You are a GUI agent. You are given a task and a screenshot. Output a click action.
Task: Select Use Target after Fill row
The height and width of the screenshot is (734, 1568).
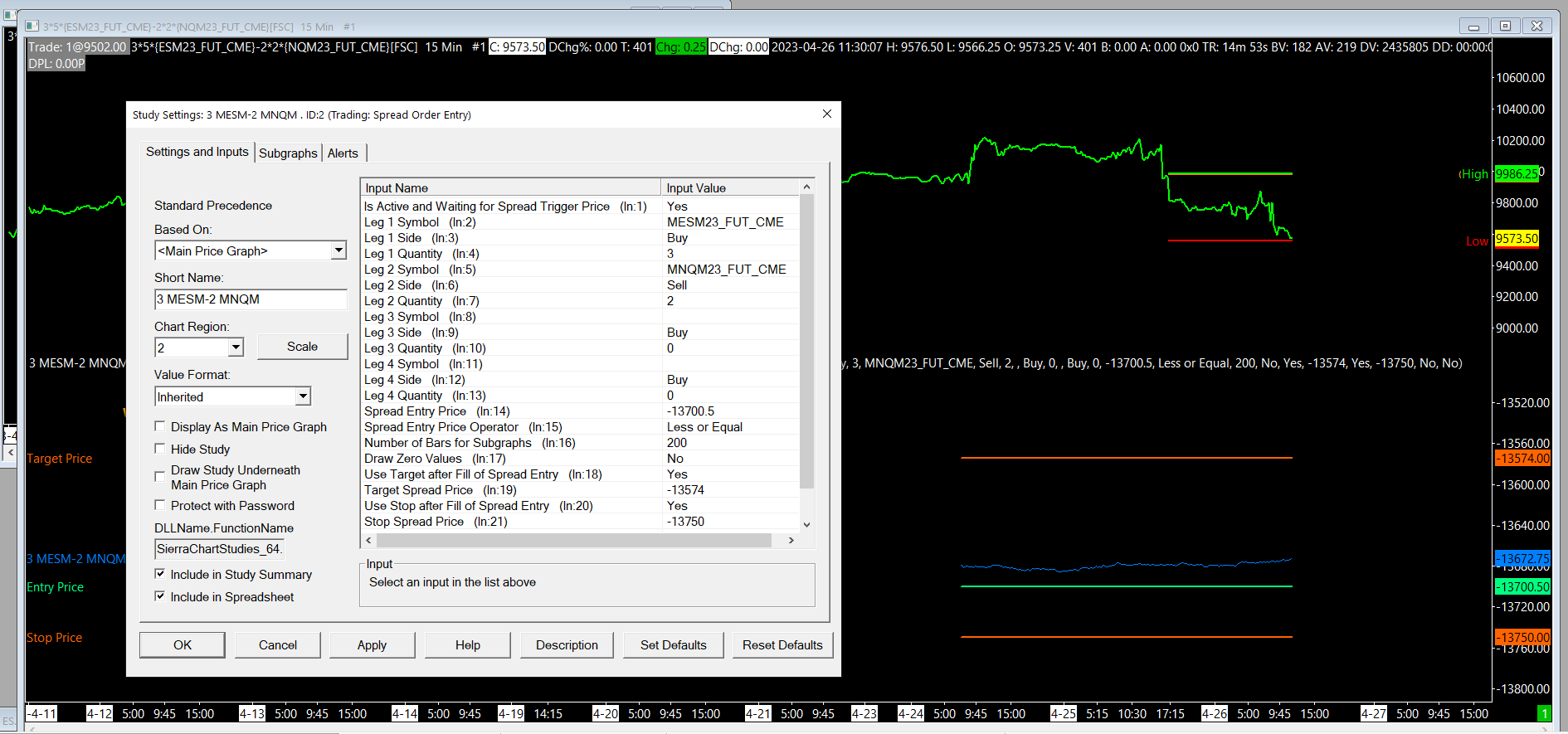tap(581, 474)
